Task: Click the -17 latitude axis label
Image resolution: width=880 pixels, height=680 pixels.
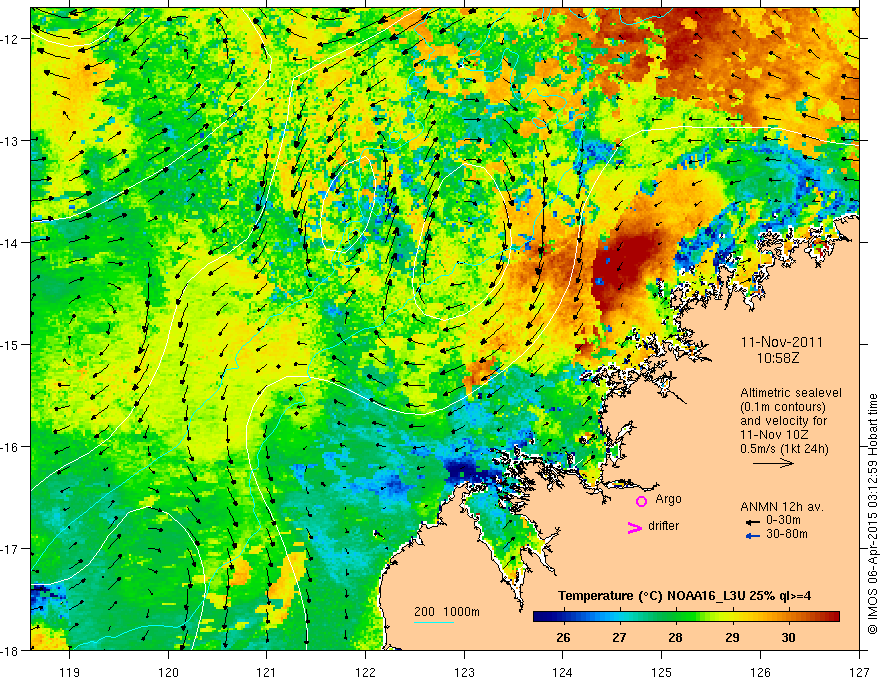Action: tap(10, 549)
